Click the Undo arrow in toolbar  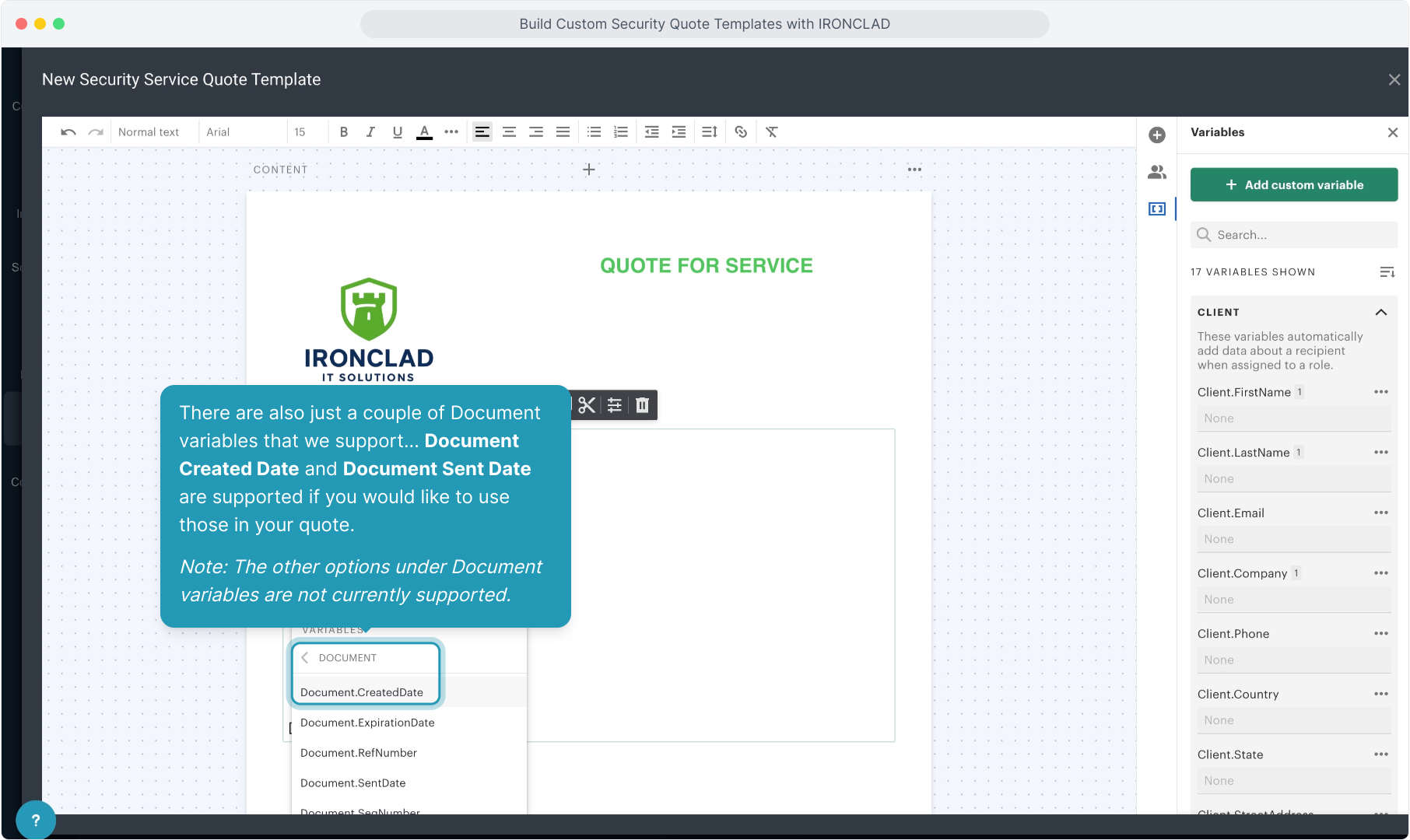point(68,132)
